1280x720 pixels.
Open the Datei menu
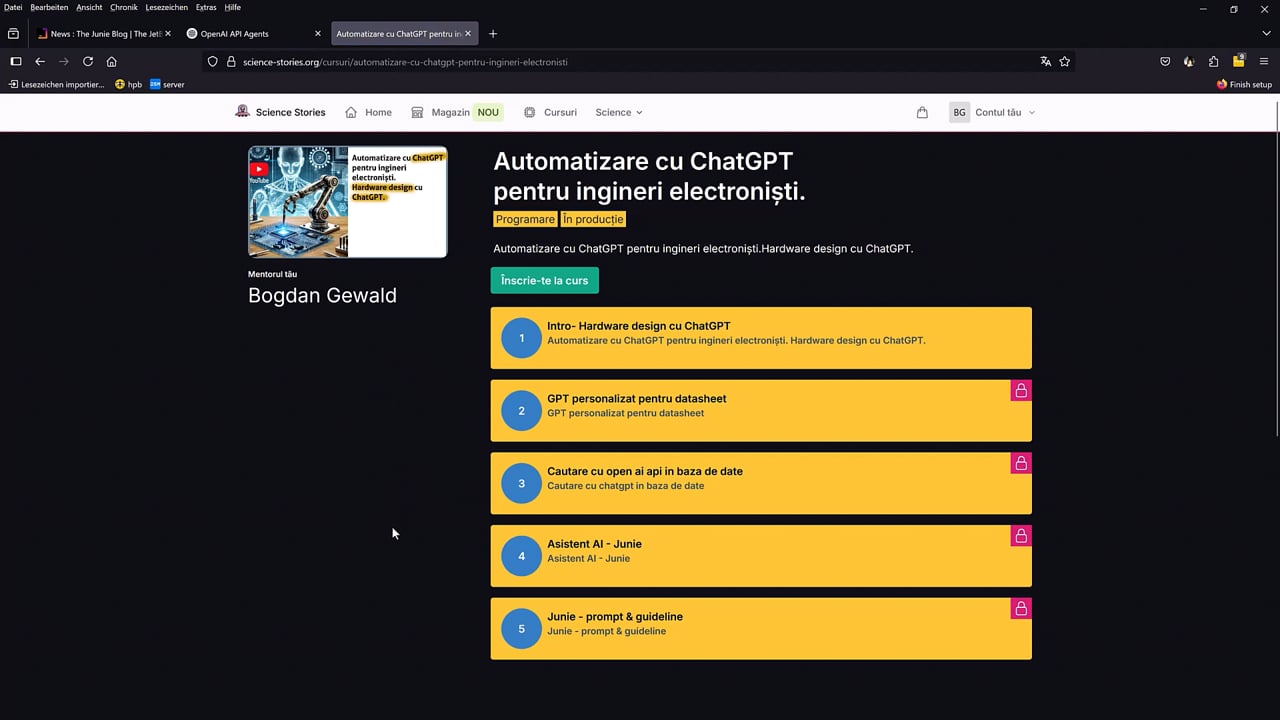(13, 7)
